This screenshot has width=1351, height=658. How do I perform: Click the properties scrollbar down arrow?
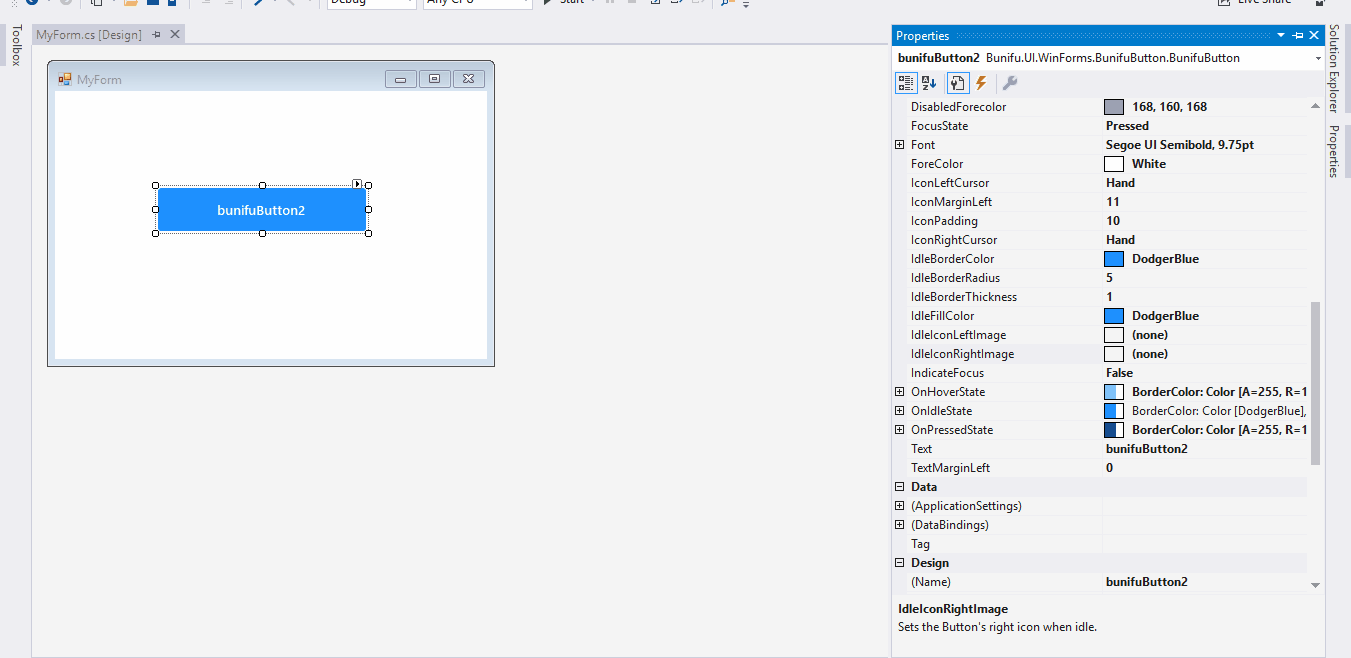pos(1315,585)
